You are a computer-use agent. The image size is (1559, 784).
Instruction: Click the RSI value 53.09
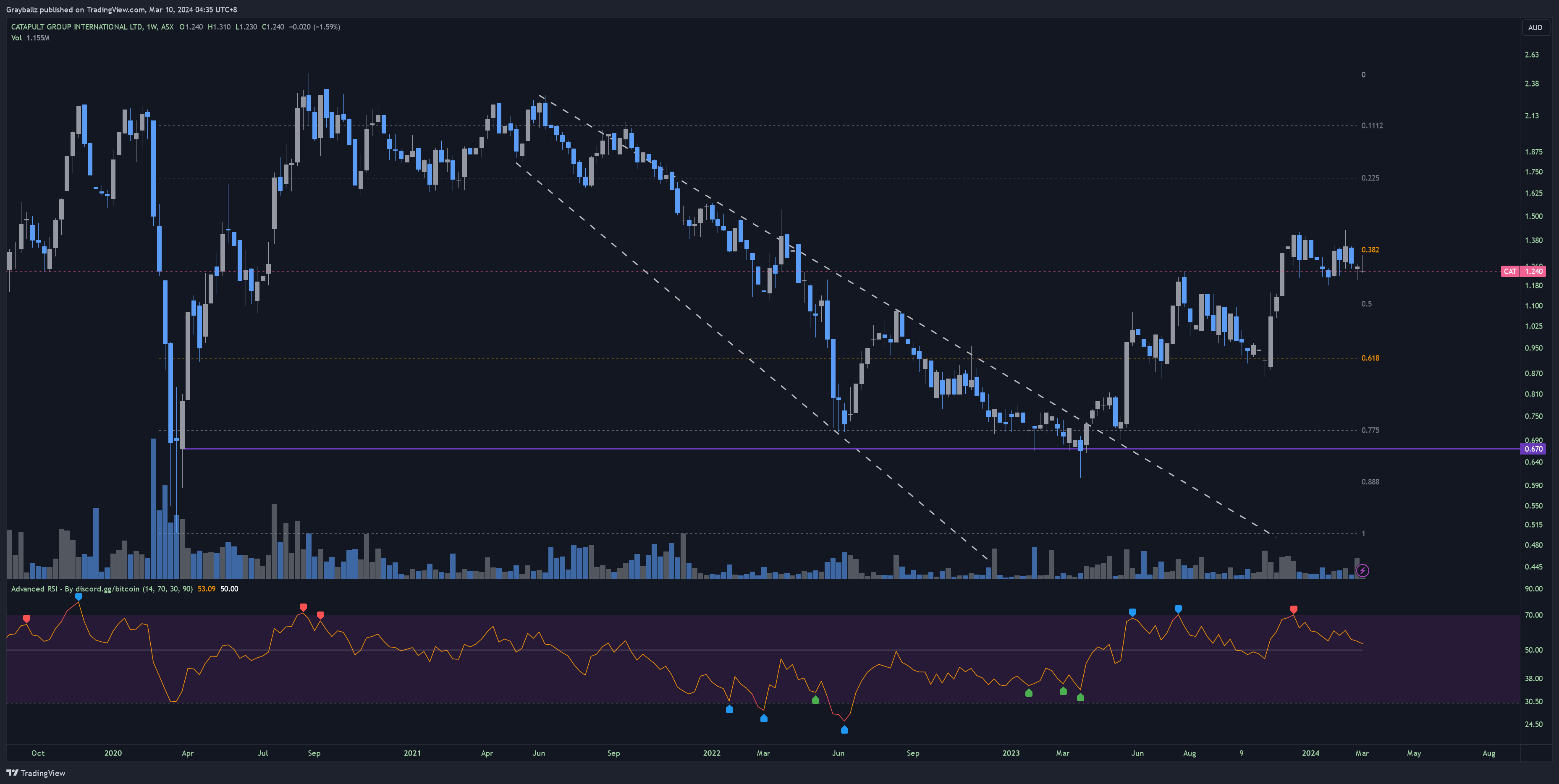207,588
